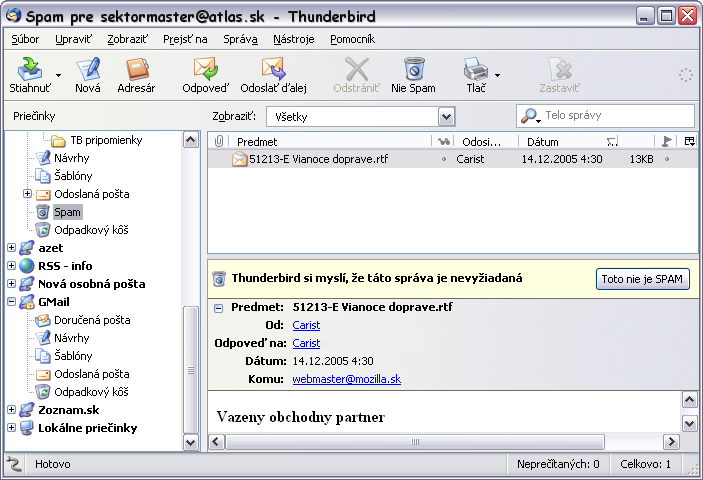Open the Zobraziť menu

[127, 39]
